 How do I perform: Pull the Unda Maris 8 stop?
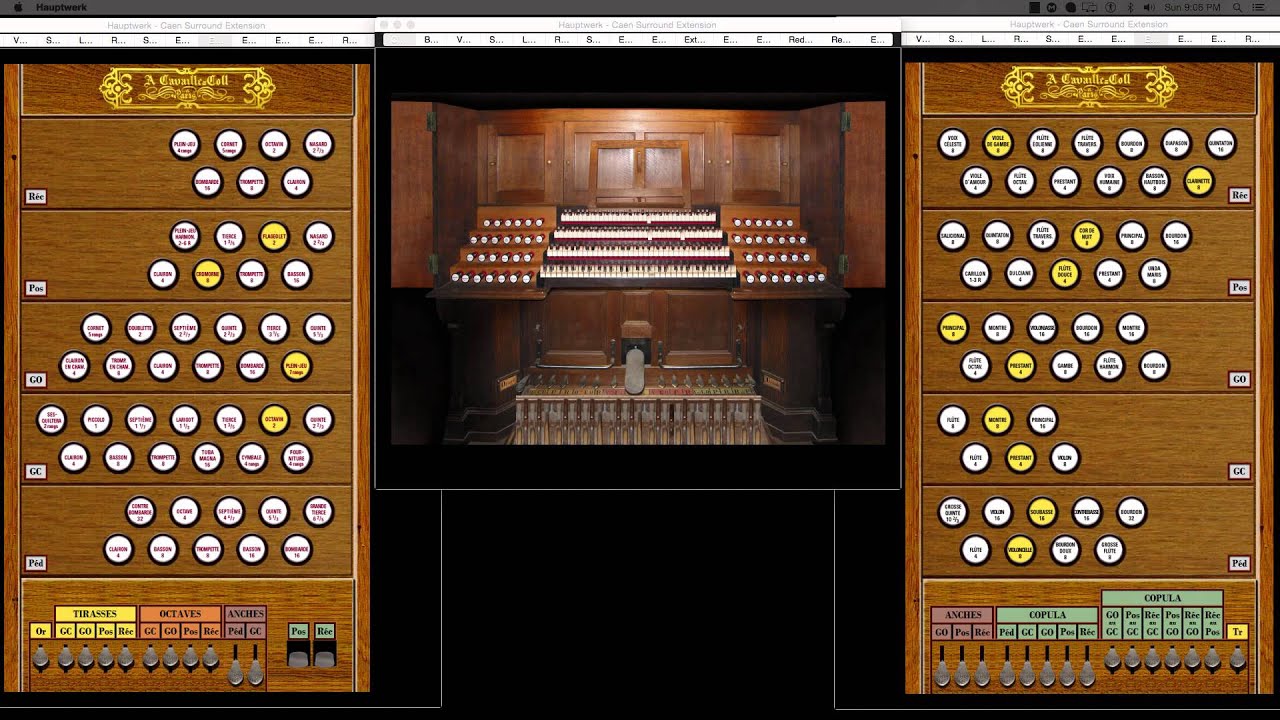1154,274
